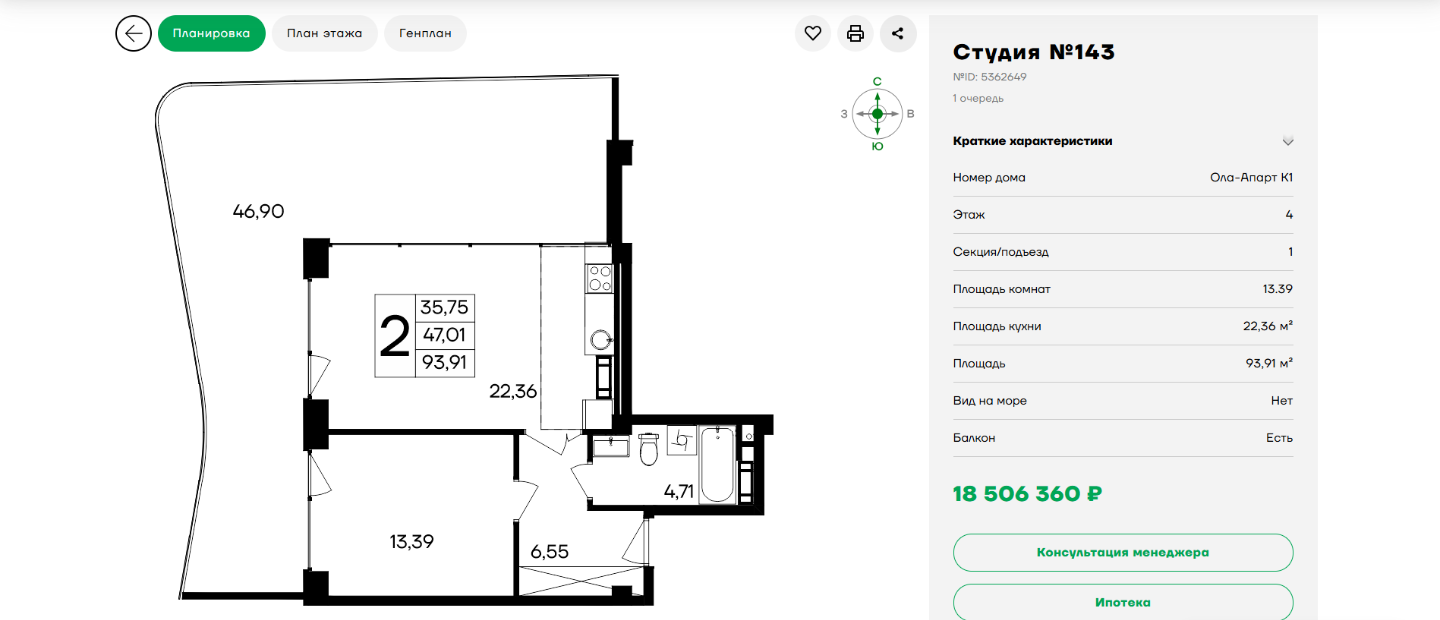Click the Номер дома value Ола-Апарт К1
Screen dimensions: 1440x620
tap(1252, 178)
